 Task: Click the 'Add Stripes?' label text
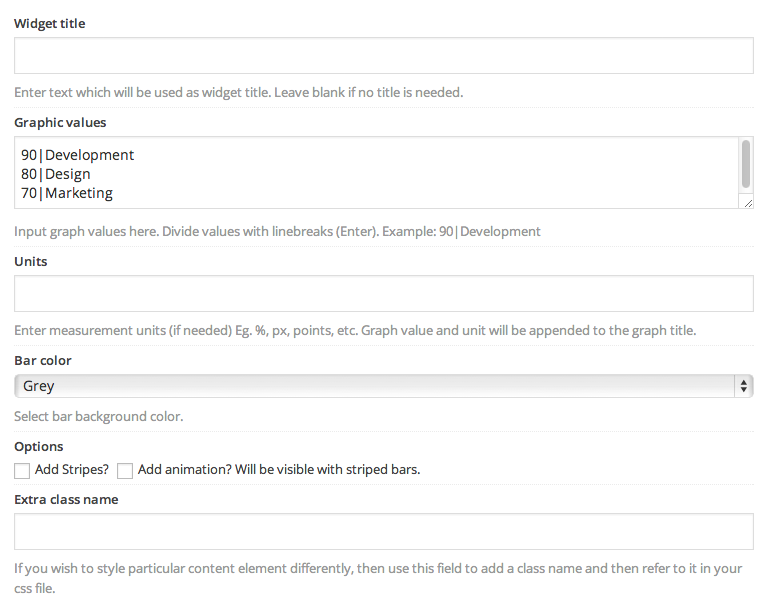72,470
